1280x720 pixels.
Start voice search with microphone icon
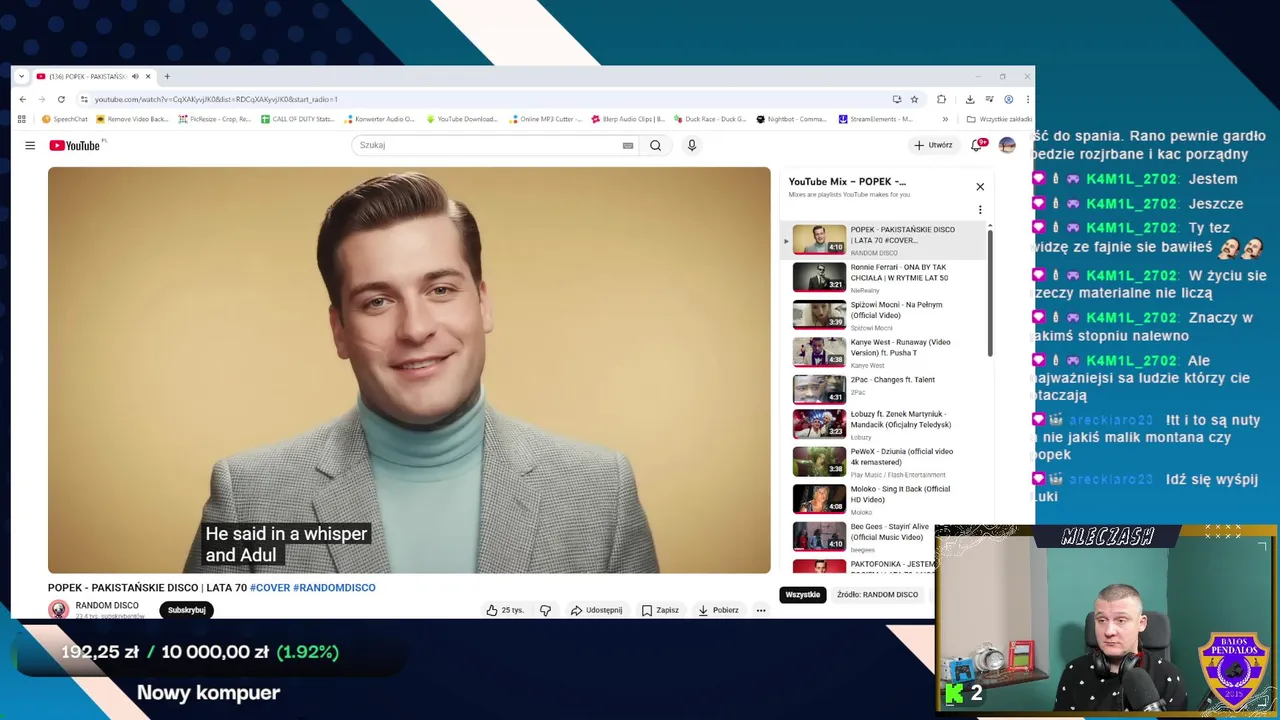(691, 146)
